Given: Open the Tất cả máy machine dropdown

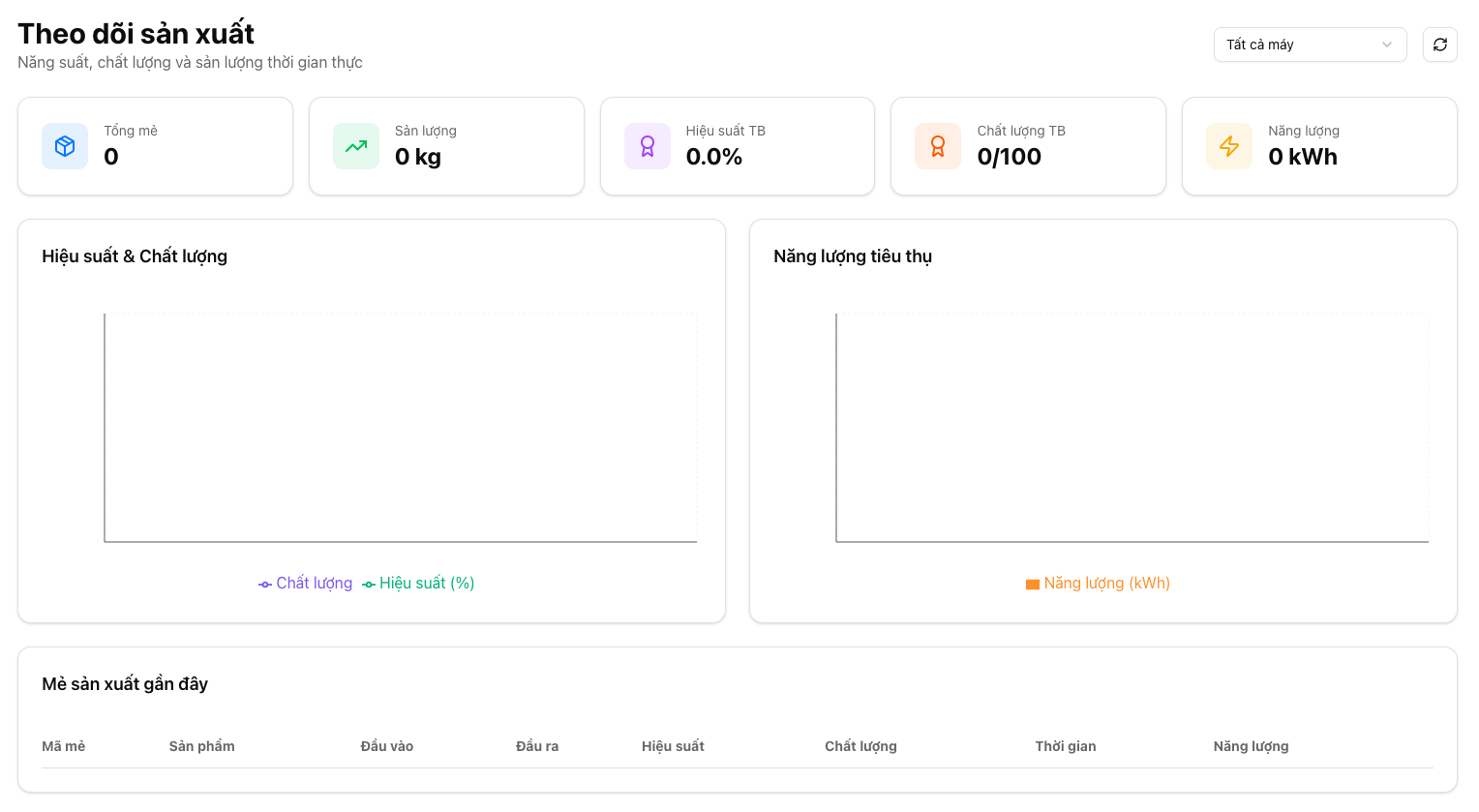Looking at the screenshot, I should click(x=1297, y=45).
